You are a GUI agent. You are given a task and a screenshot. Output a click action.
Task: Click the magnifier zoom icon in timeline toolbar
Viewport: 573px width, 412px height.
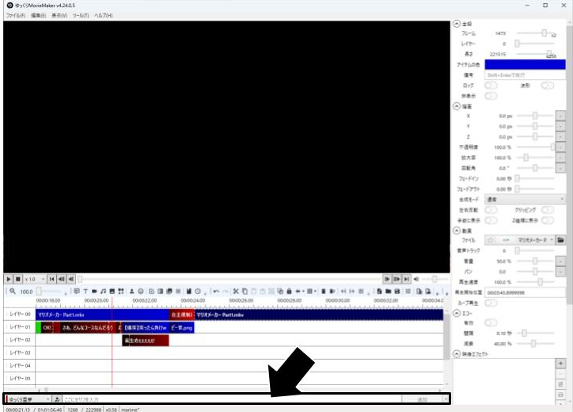[x=13, y=291]
